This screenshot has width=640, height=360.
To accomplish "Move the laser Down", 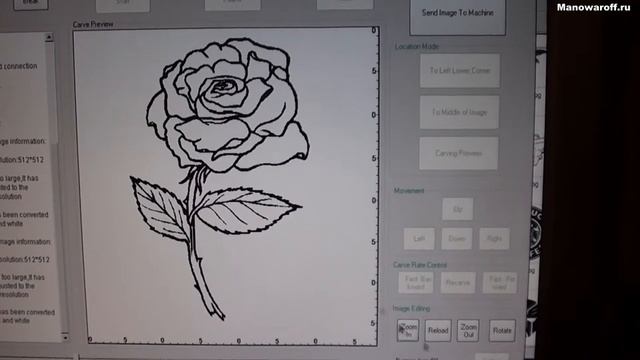I will click(x=457, y=238).
